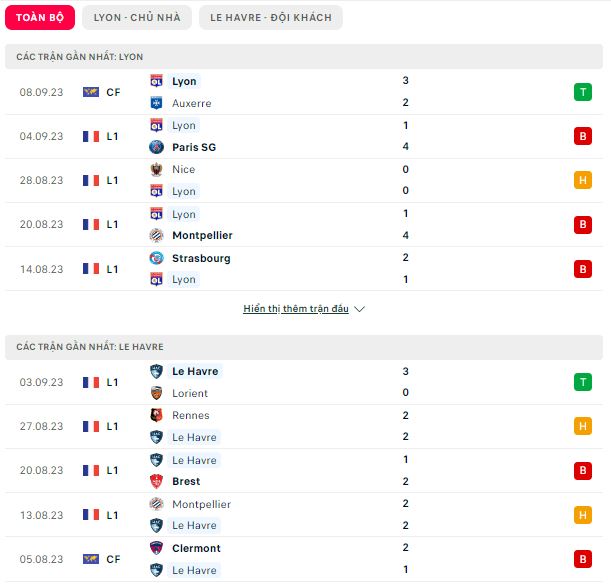Click the Nice club crest icon
Image resolution: width=611 pixels, height=584 pixels.
[x=156, y=169]
